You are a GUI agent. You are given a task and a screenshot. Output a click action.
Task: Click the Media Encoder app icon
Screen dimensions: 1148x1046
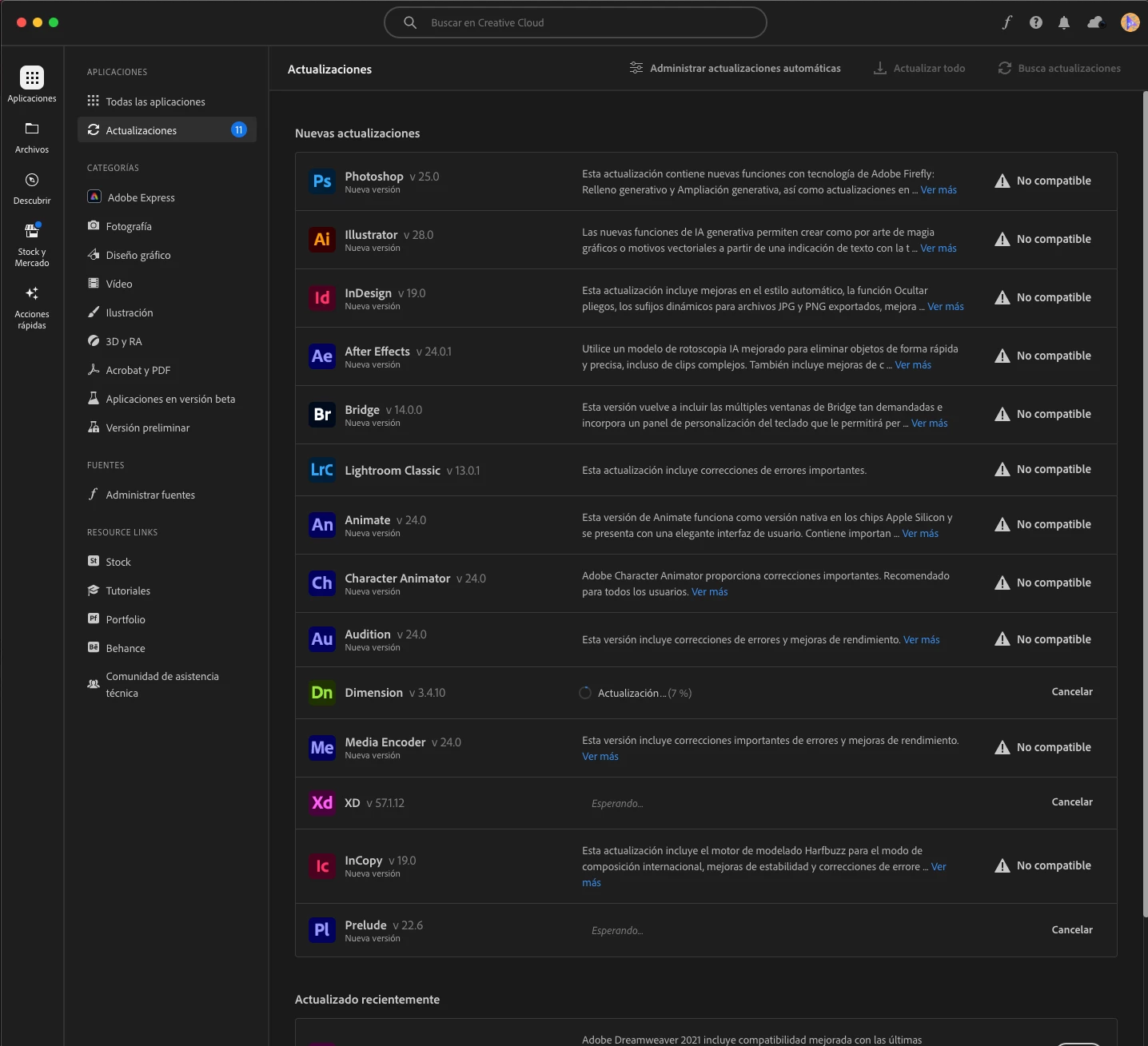(x=322, y=748)
